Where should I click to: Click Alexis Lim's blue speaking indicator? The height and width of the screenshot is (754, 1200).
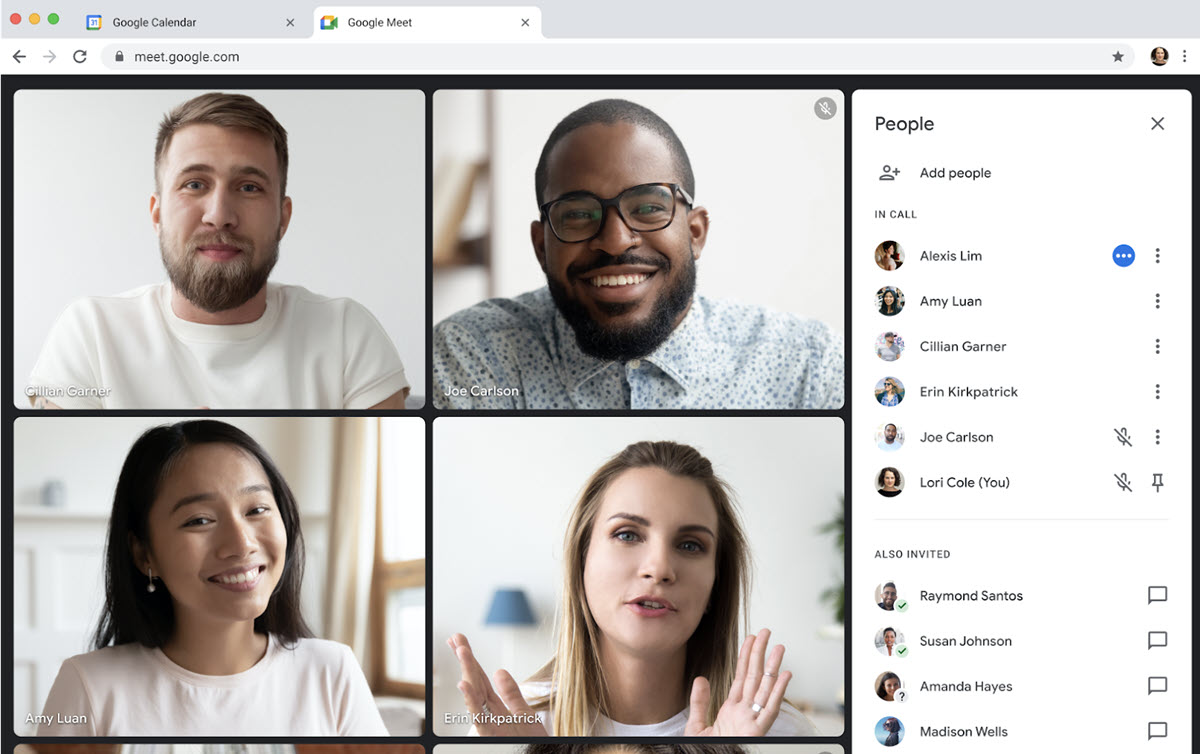(1123, 256)
